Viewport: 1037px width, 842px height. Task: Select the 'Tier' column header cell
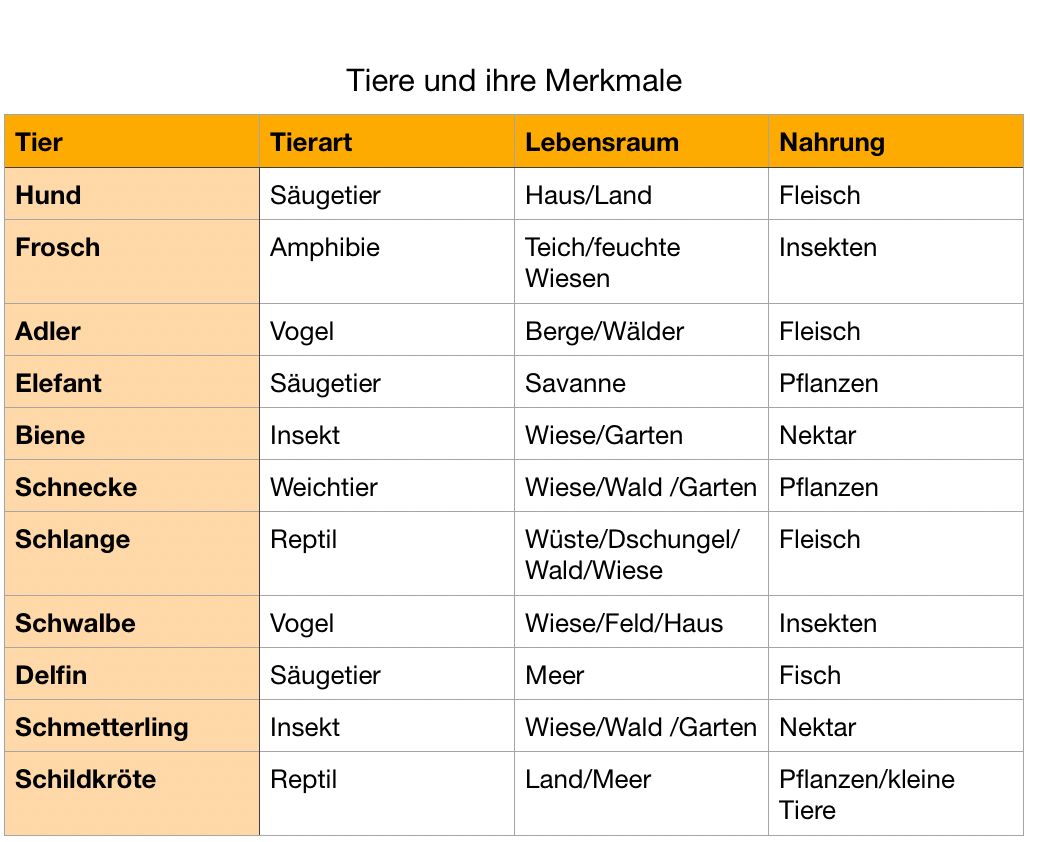click(x=131, y=142)
